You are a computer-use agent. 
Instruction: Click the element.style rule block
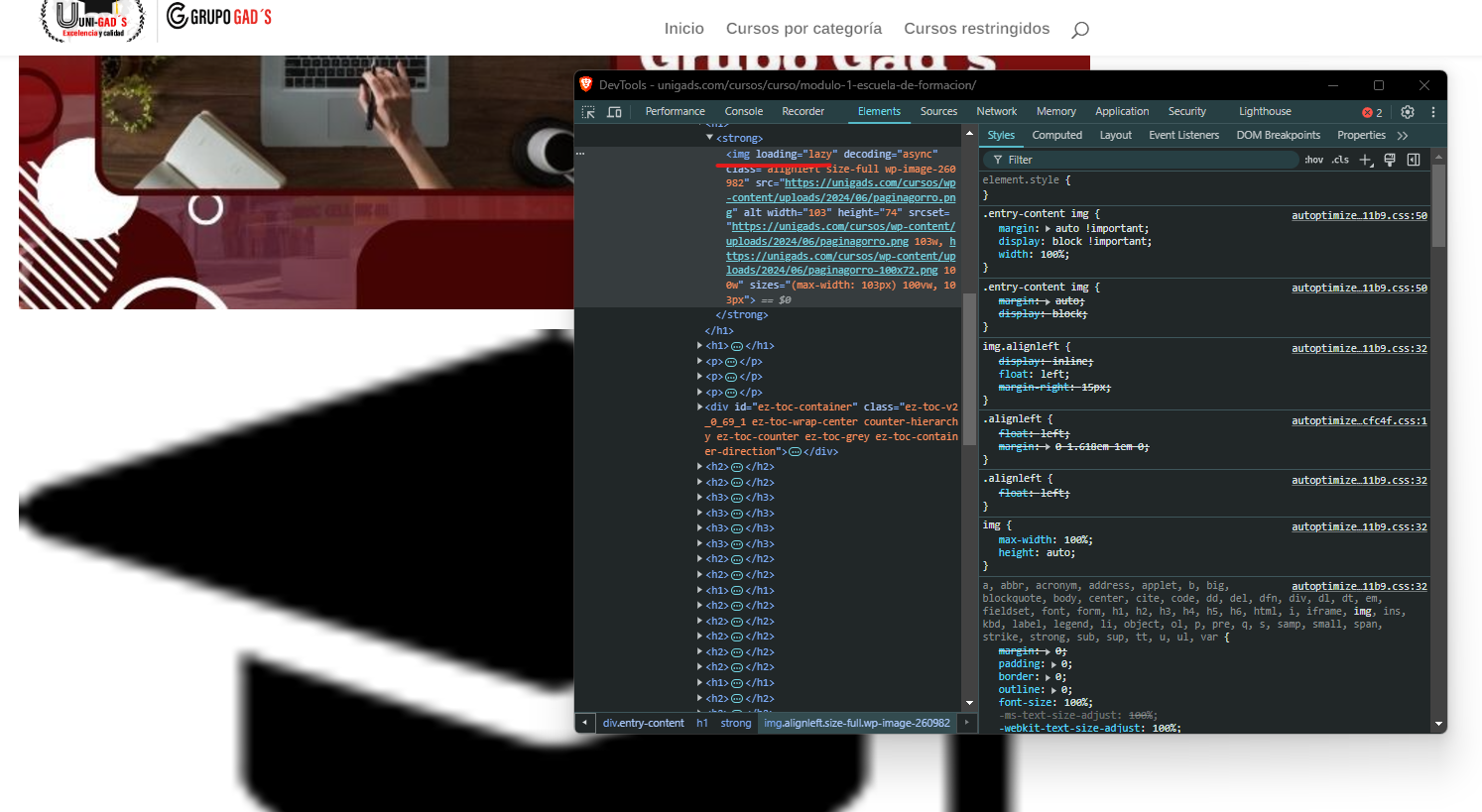[x=1205, y=187]
